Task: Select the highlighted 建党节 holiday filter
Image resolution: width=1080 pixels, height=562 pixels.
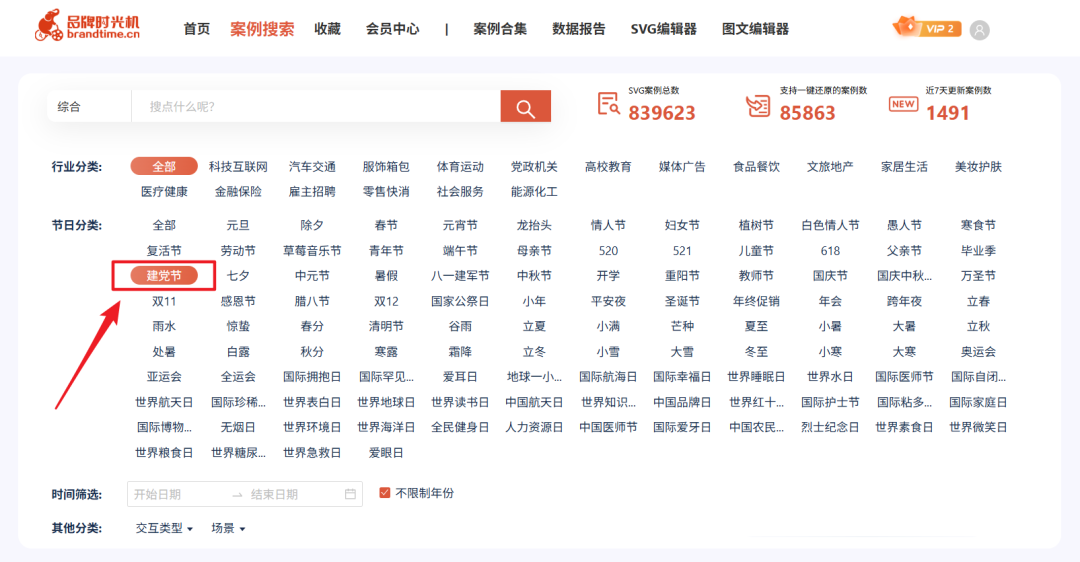Action: pos(164,275)
